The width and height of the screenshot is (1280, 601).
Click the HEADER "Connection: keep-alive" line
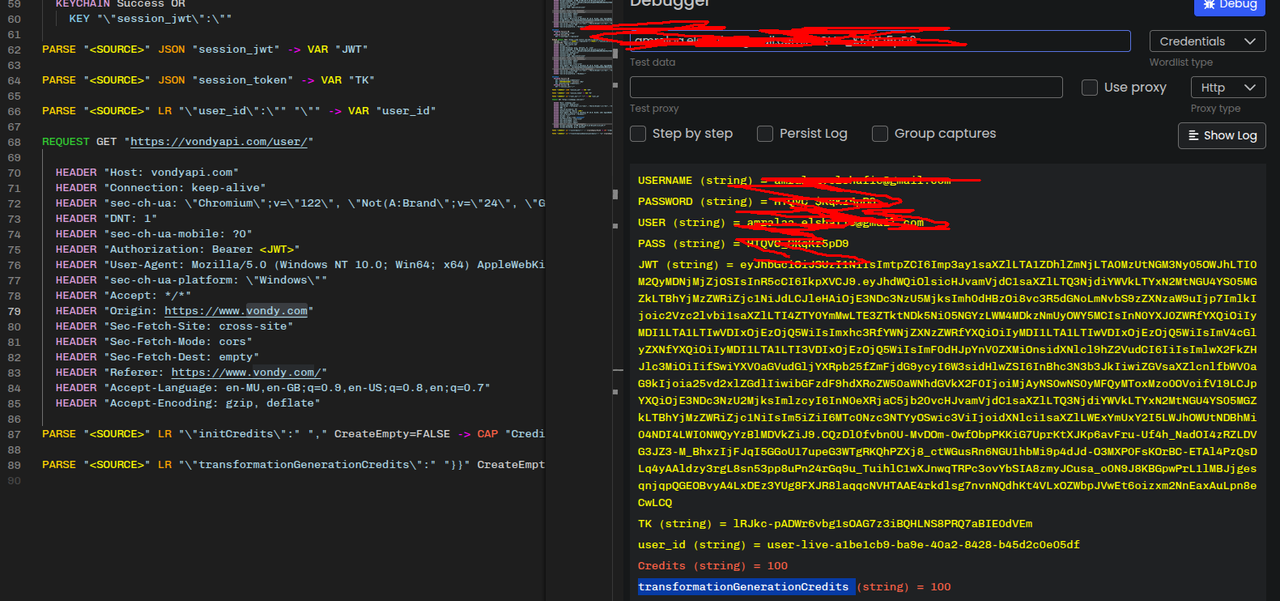160,188
